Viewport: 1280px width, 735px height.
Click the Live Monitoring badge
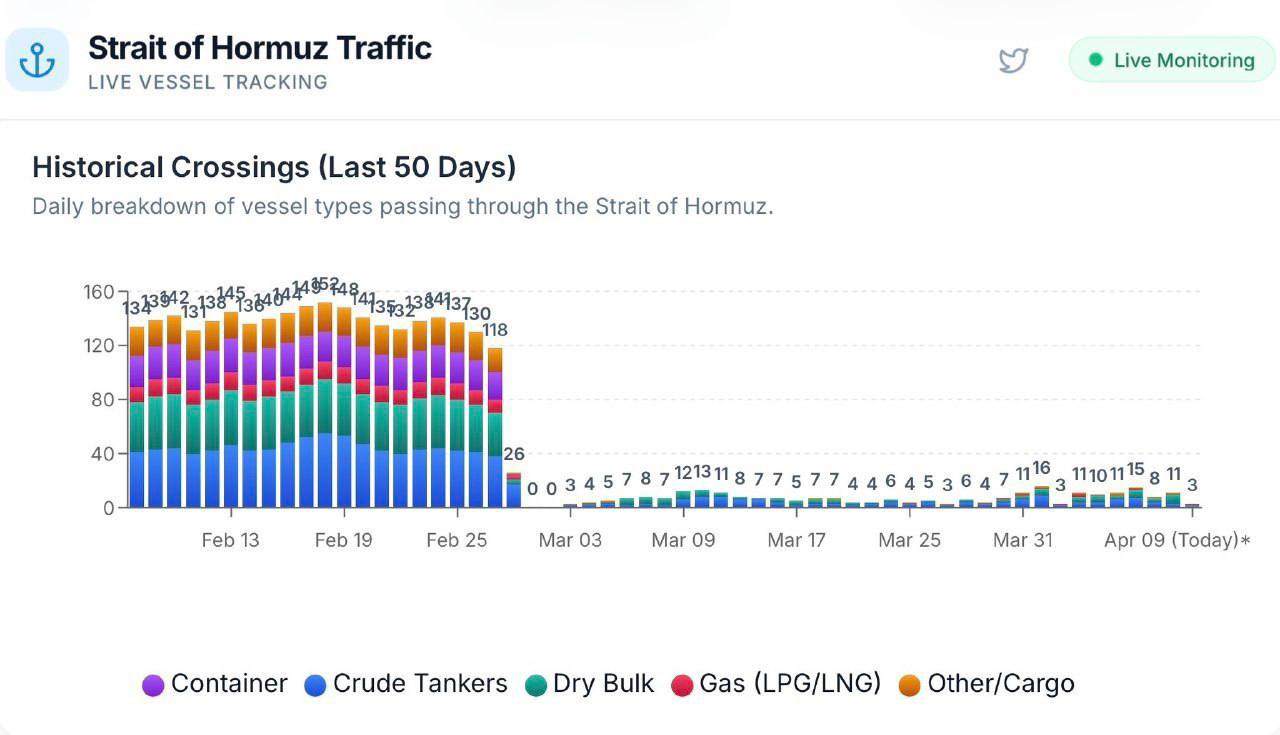point(1172,60)
